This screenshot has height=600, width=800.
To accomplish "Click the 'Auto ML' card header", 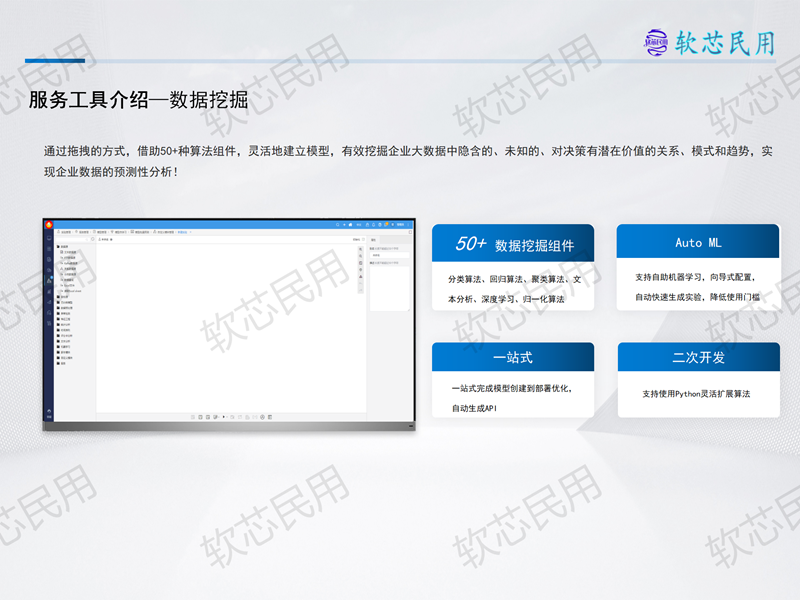I will coord(698,241).
